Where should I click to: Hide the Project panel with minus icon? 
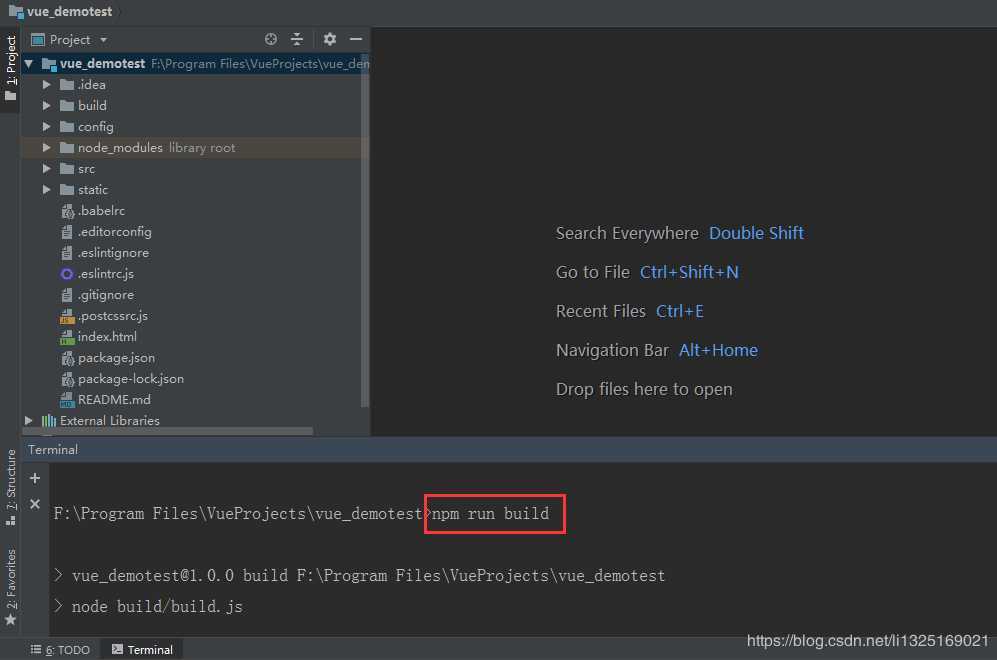click(x=356, y=39)
